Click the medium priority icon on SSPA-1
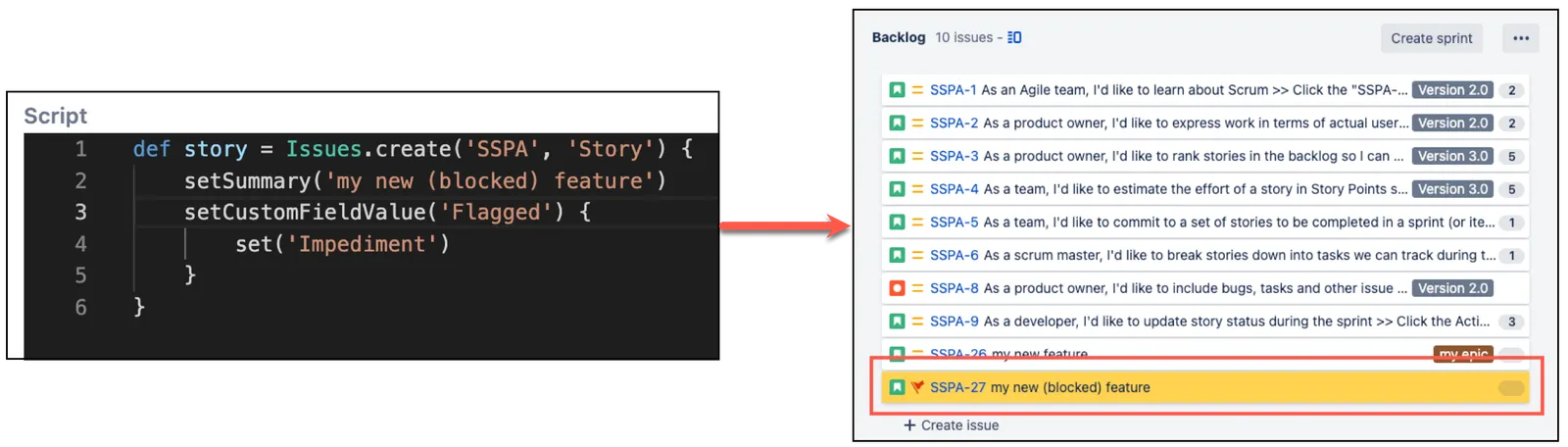Screen dimensions: 1568x447 917,90
